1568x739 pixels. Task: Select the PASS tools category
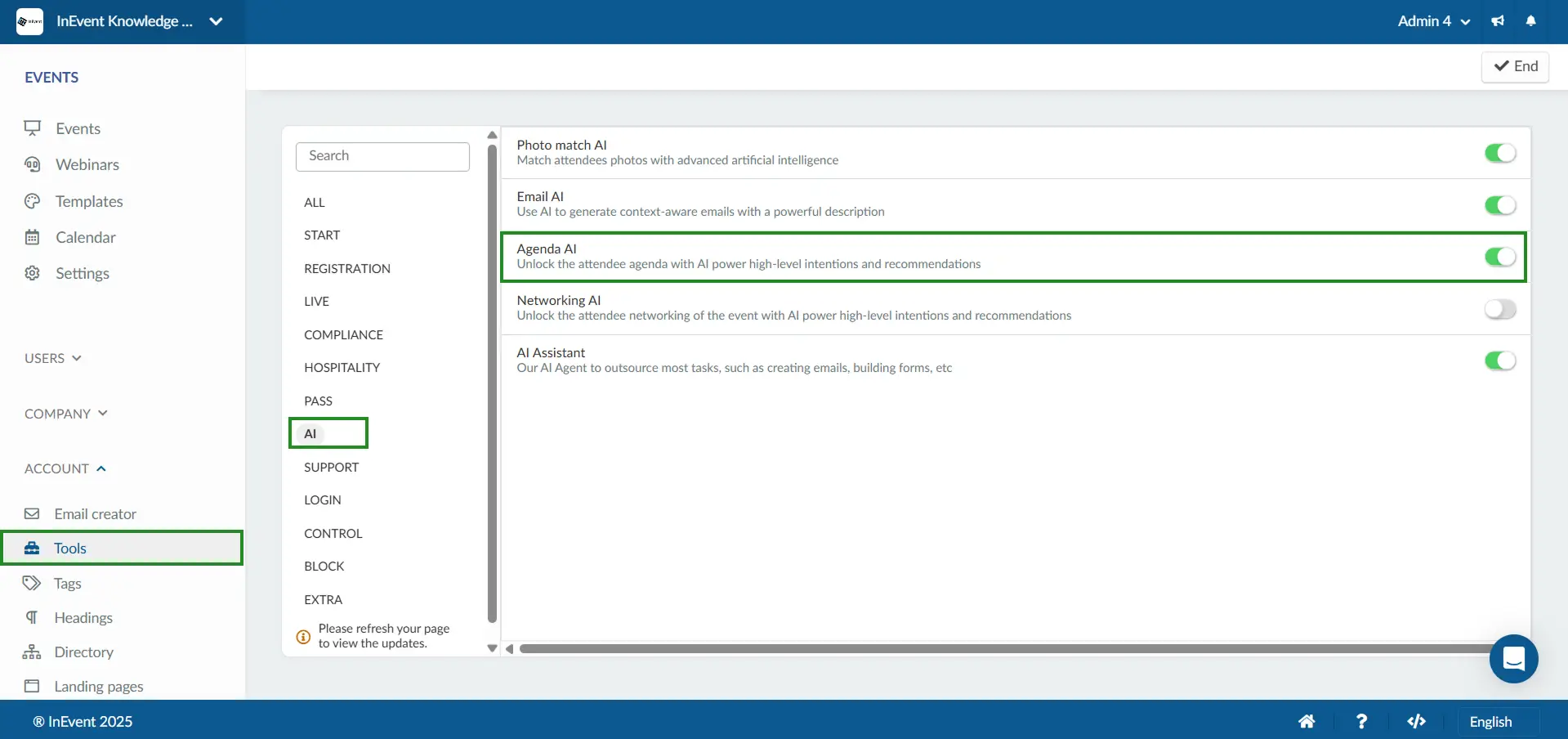click(x=319, y=401)
